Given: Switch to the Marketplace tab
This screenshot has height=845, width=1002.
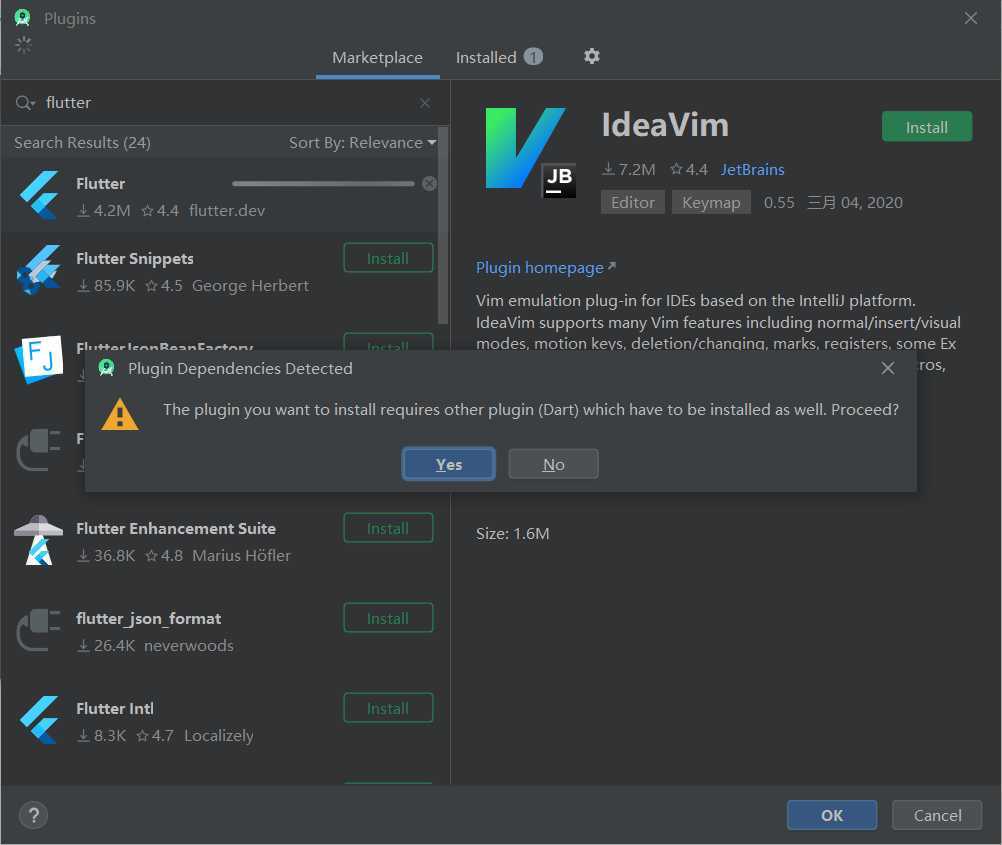Looking at the screenshot, I should click(378, 58).
